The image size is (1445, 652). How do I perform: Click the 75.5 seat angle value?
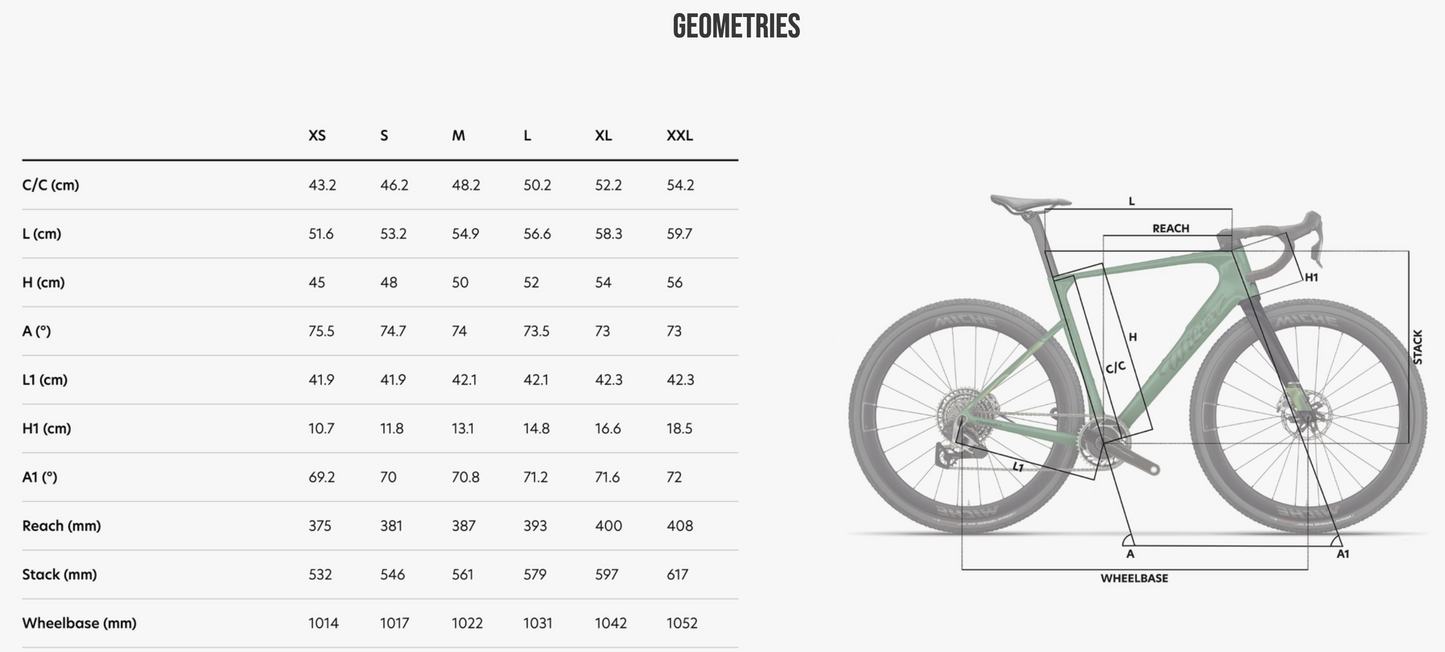click(x=321, y=331)
